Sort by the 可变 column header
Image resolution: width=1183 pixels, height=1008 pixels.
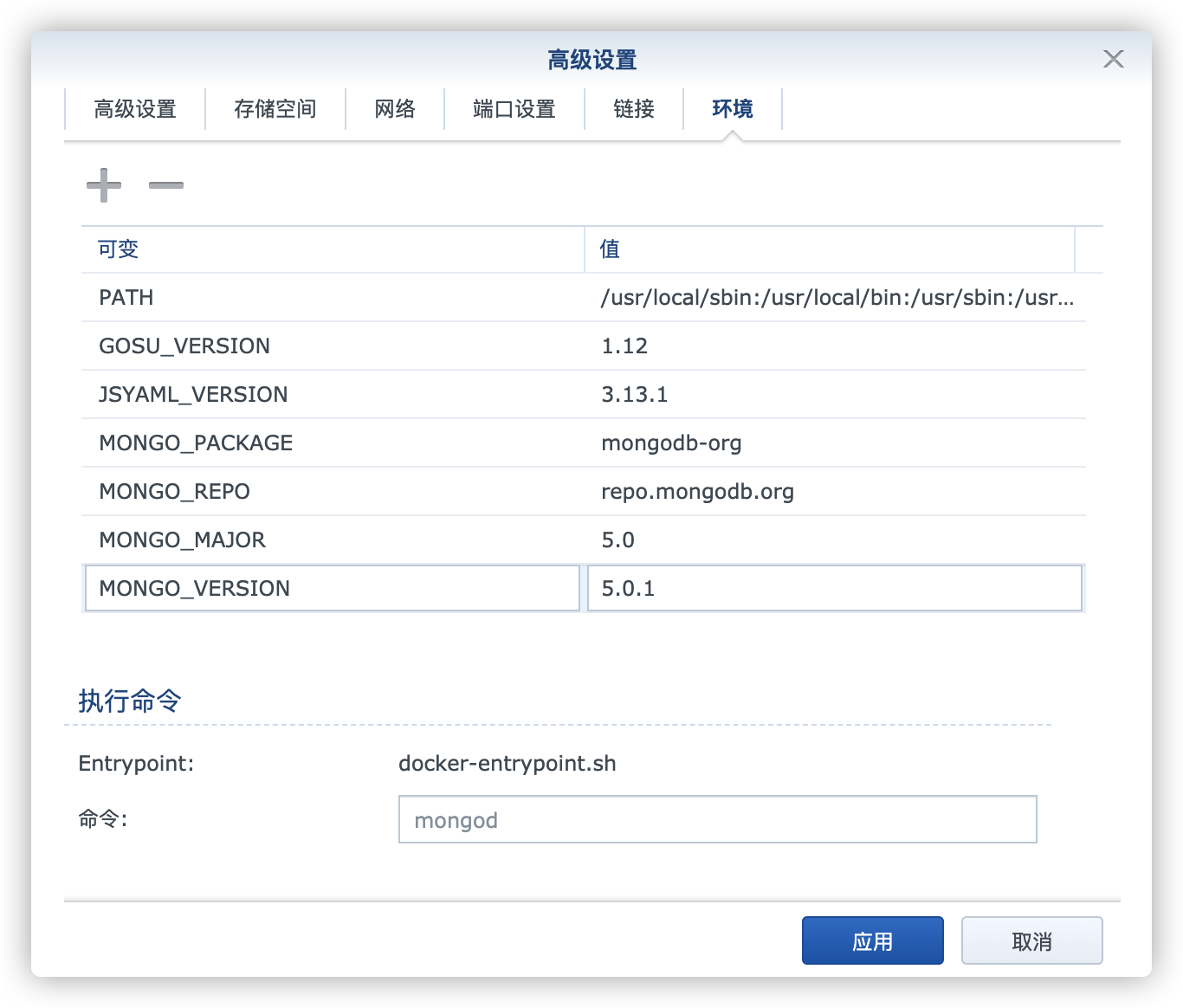coord(333,249)
